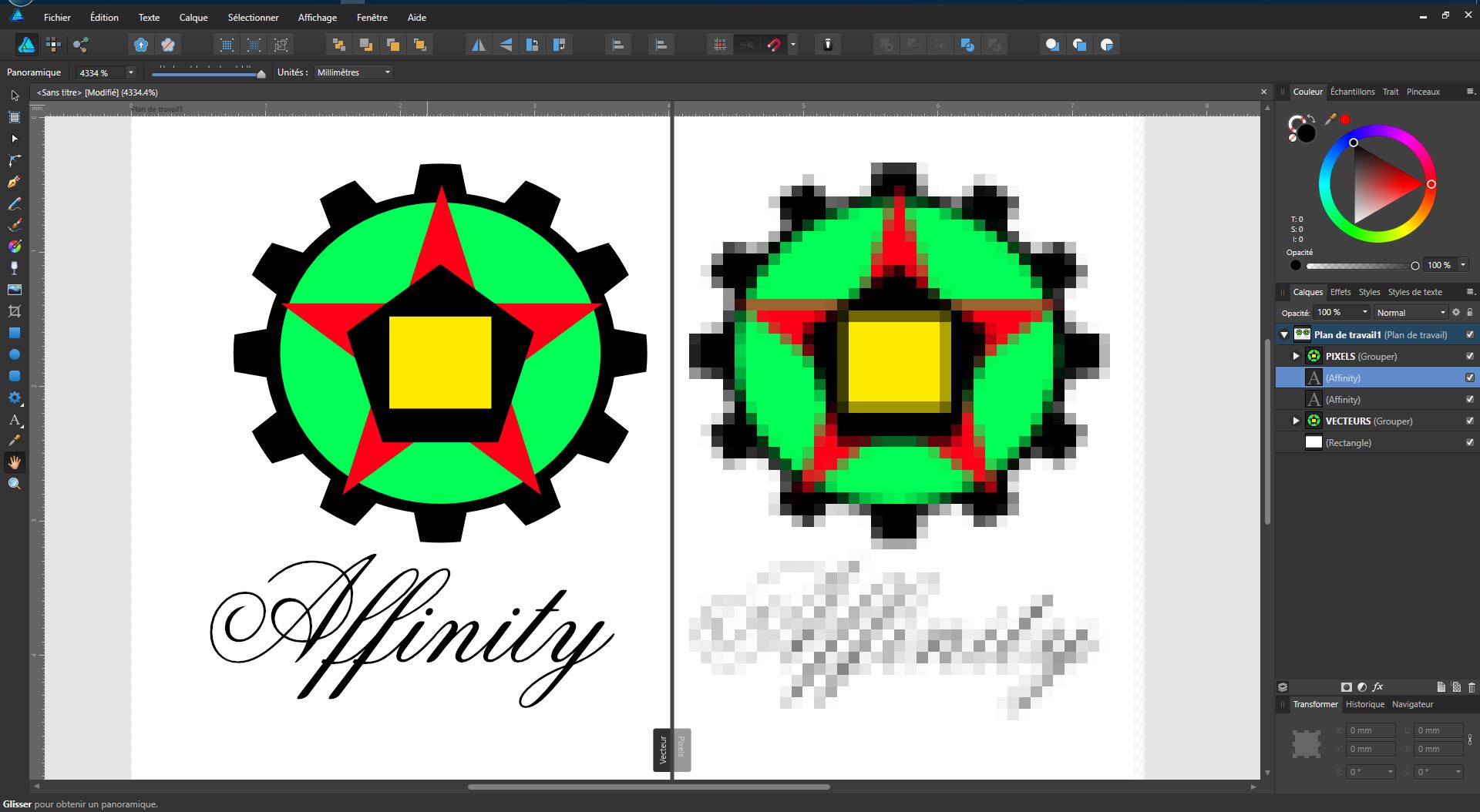Select the Transparency (wine glass) tool
This screenshot has height=812, width=1480.
(15, 268)
